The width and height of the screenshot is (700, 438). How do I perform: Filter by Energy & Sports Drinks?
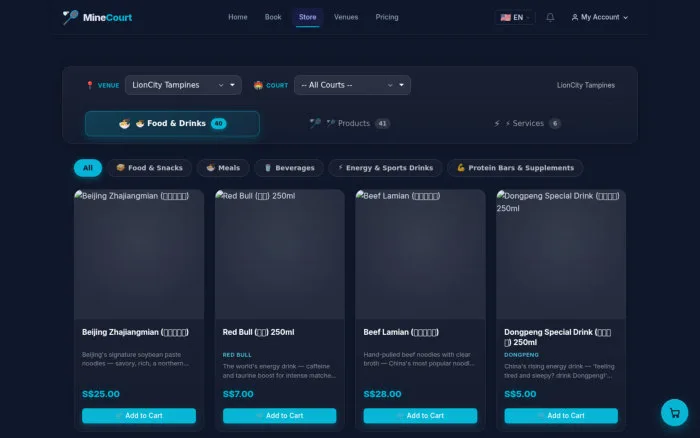tap(385, 168)
